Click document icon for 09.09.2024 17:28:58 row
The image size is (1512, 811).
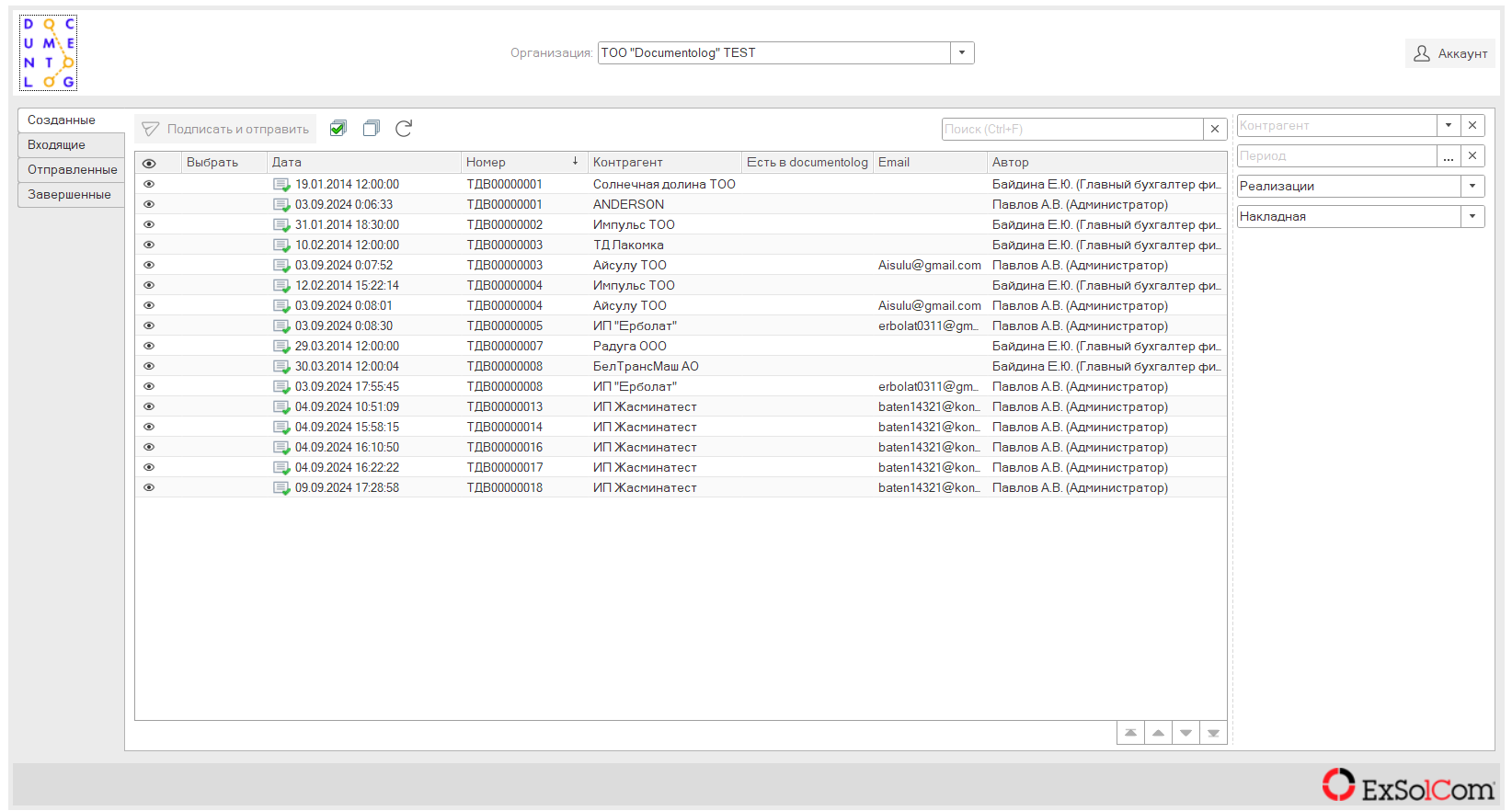pos(281,488)
